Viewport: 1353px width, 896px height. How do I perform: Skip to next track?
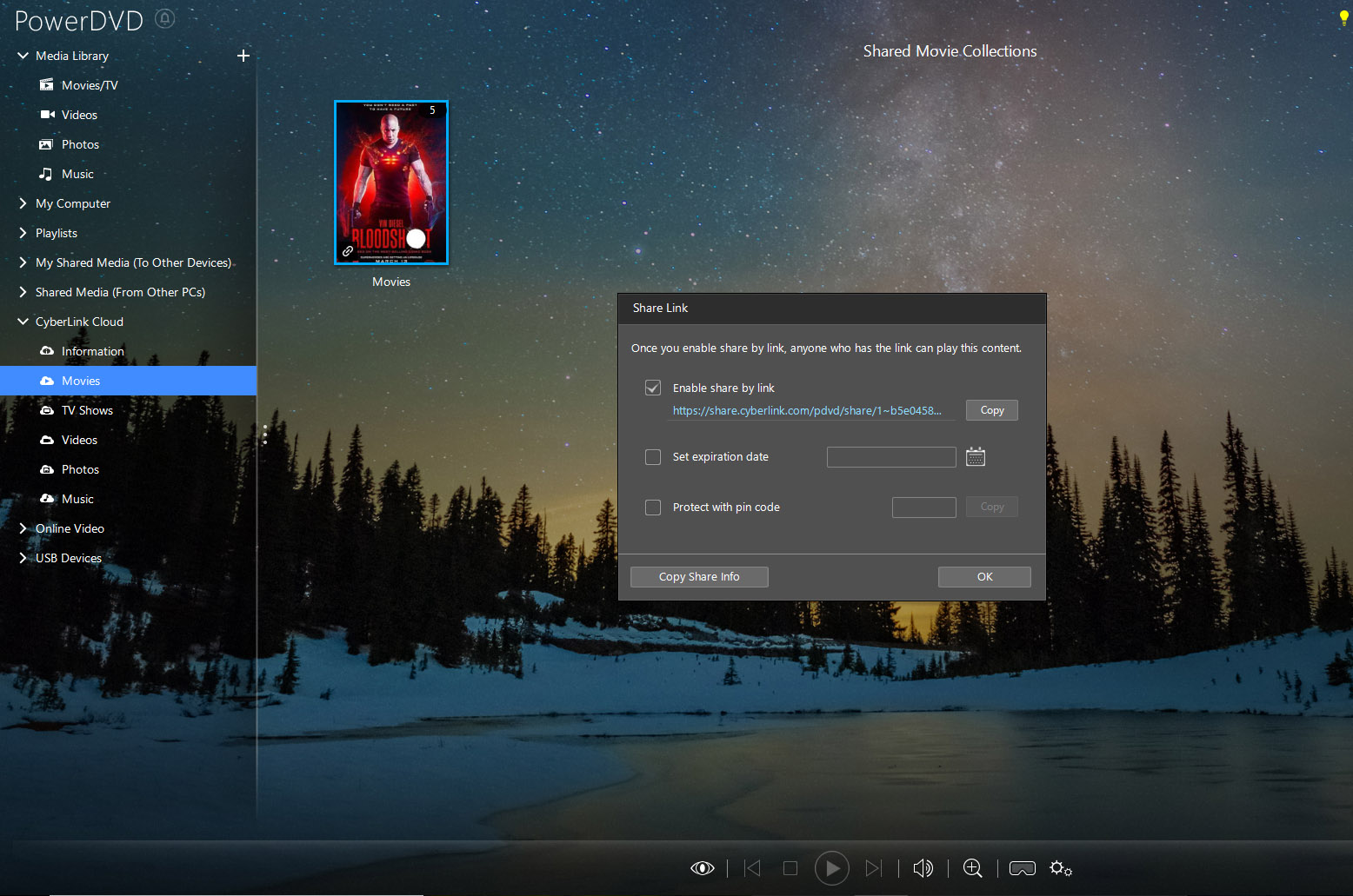pyautogui.click(x=874, y=868)
